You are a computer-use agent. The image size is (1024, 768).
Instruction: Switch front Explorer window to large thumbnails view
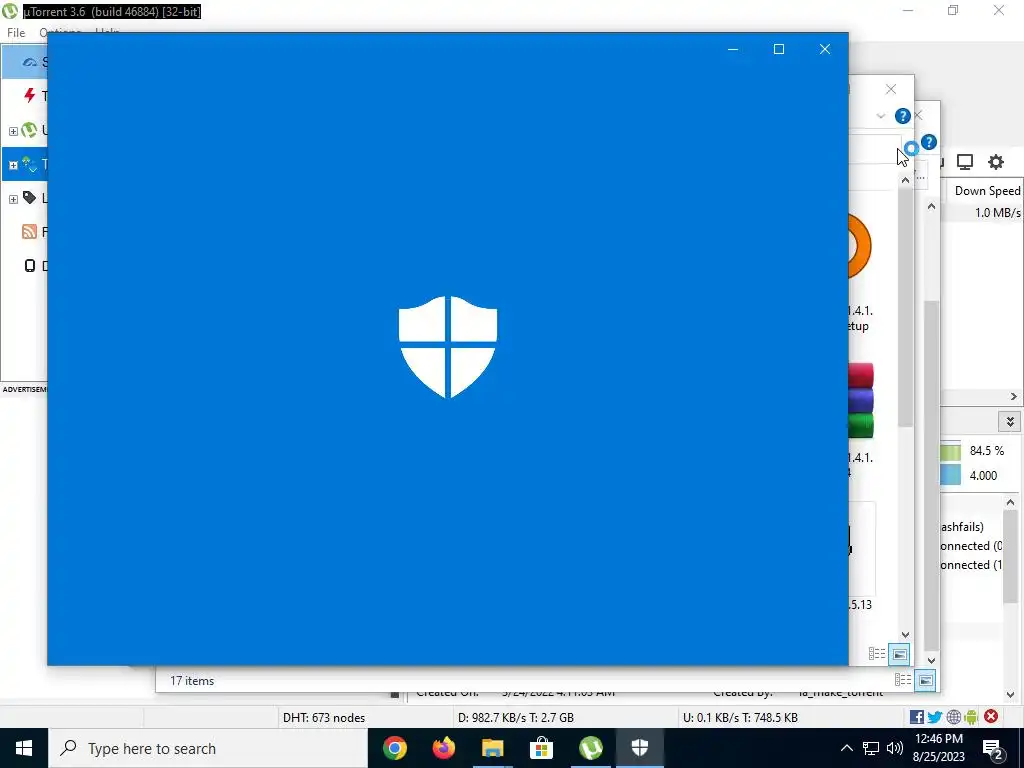coord(899,654)
